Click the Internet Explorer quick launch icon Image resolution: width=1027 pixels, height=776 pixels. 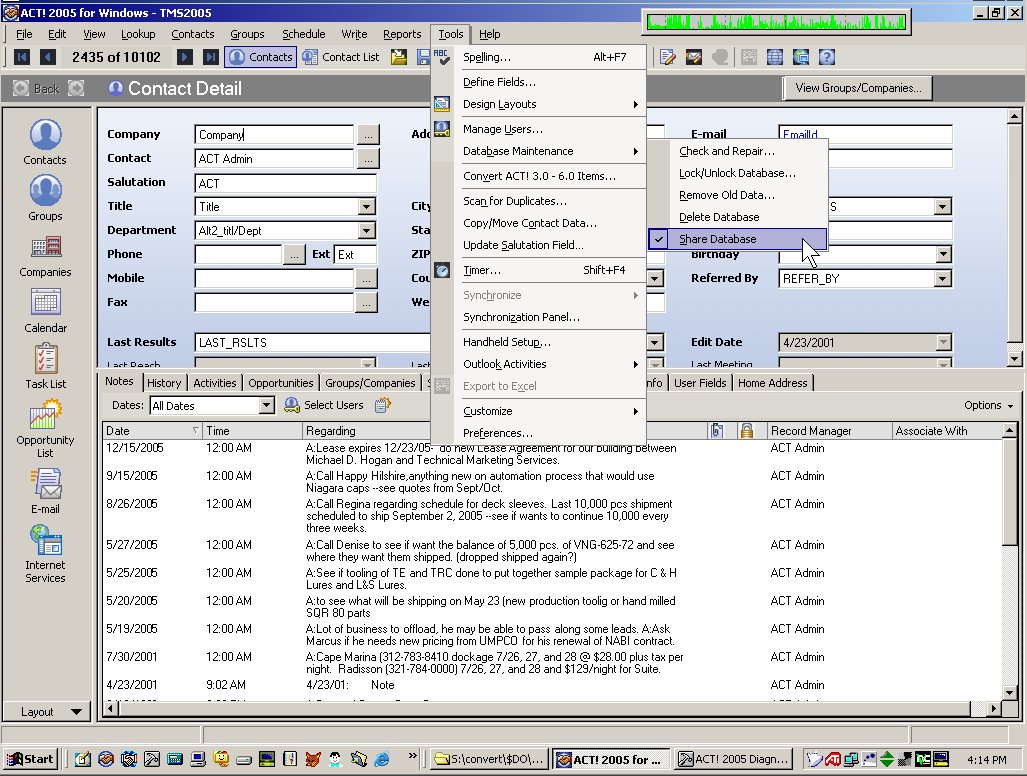pos(381,759)
